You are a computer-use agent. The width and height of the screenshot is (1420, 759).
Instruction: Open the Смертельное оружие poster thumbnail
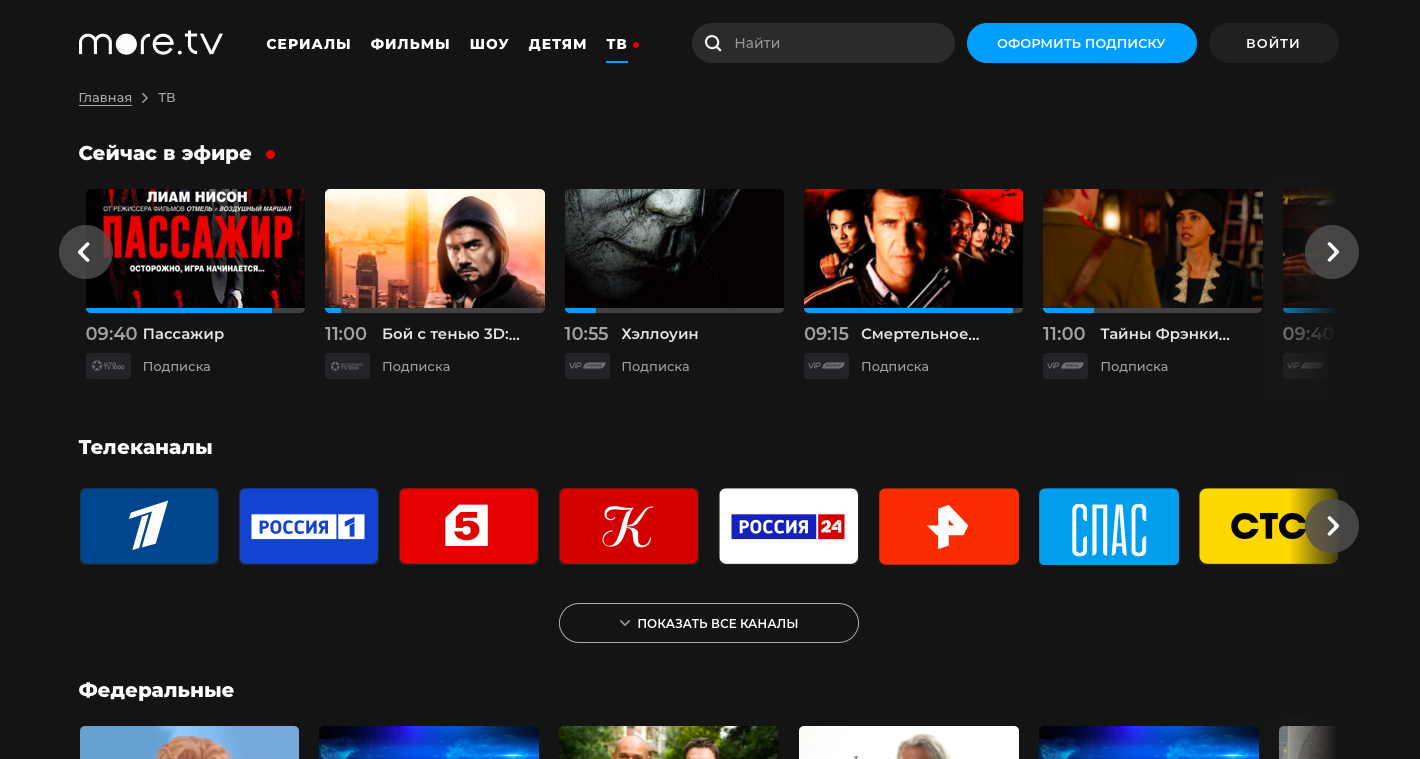913,248
